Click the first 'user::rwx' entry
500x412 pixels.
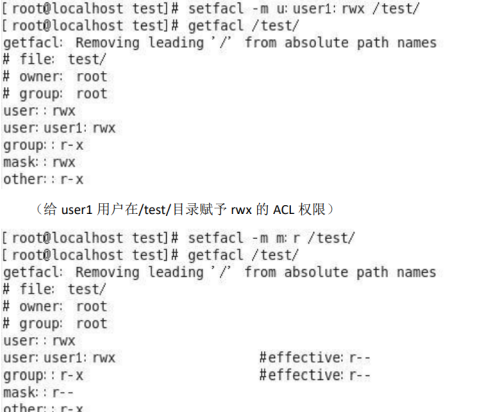[x=39, y=111]
